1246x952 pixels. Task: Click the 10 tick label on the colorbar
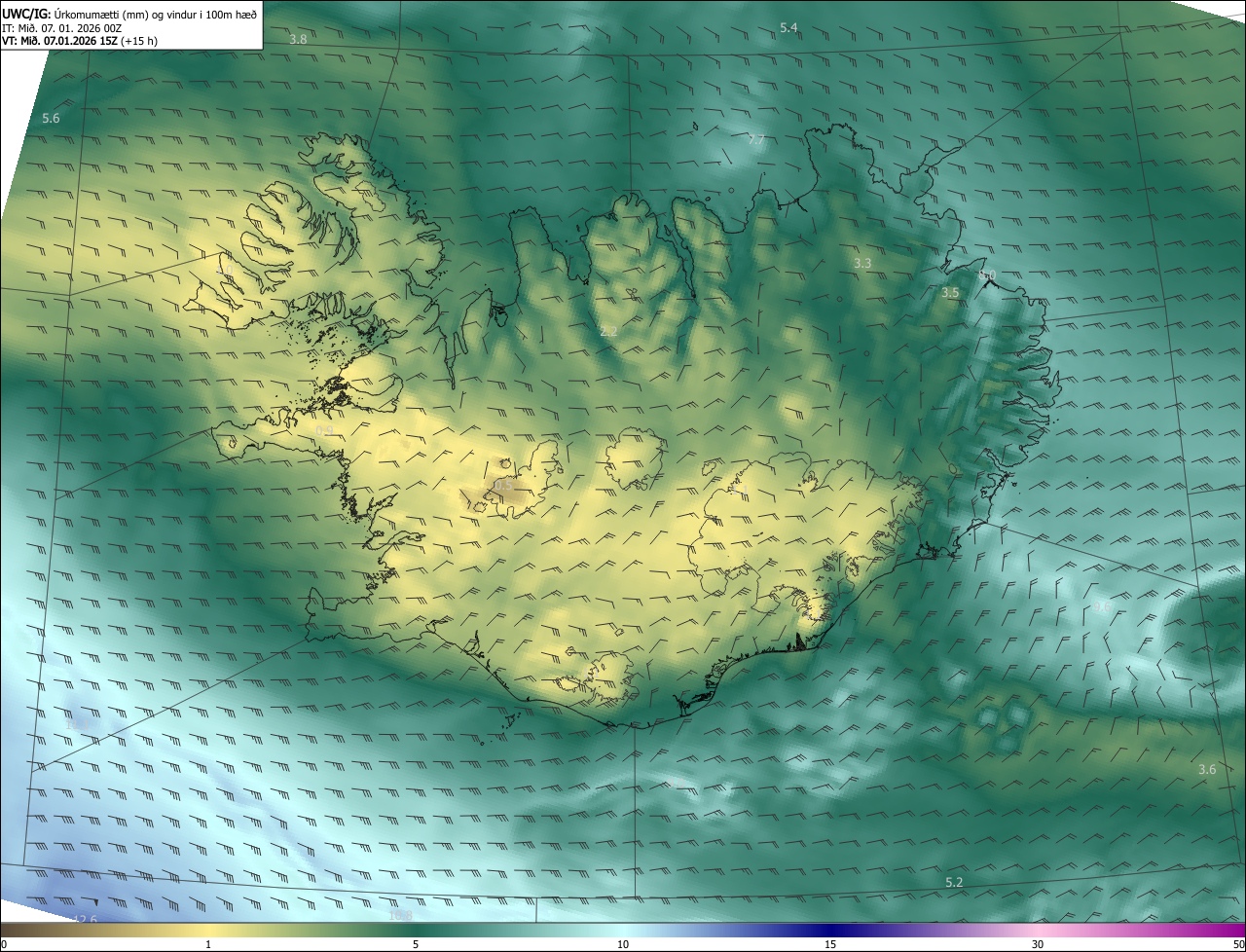[x=623, y=945]
